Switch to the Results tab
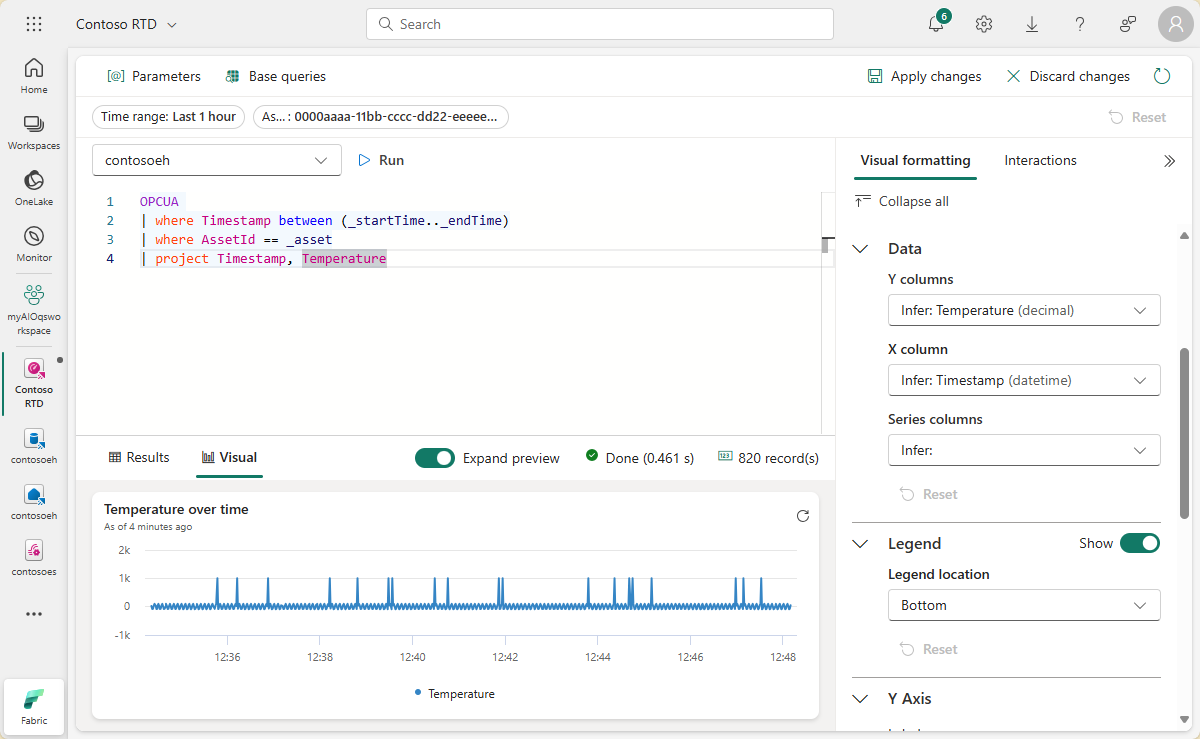Image resolution: width=1200 pixels, height=739 pixels. click(x=139, y=458)
